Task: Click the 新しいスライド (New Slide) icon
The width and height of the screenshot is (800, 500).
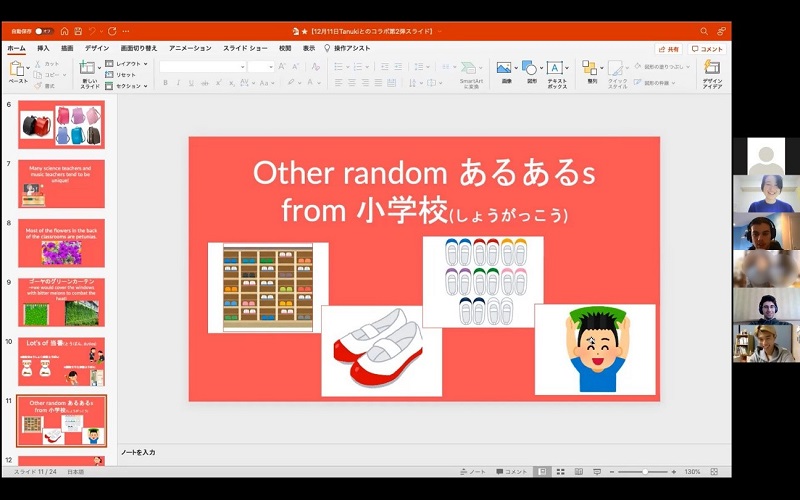Action: [x=89, y=69]
